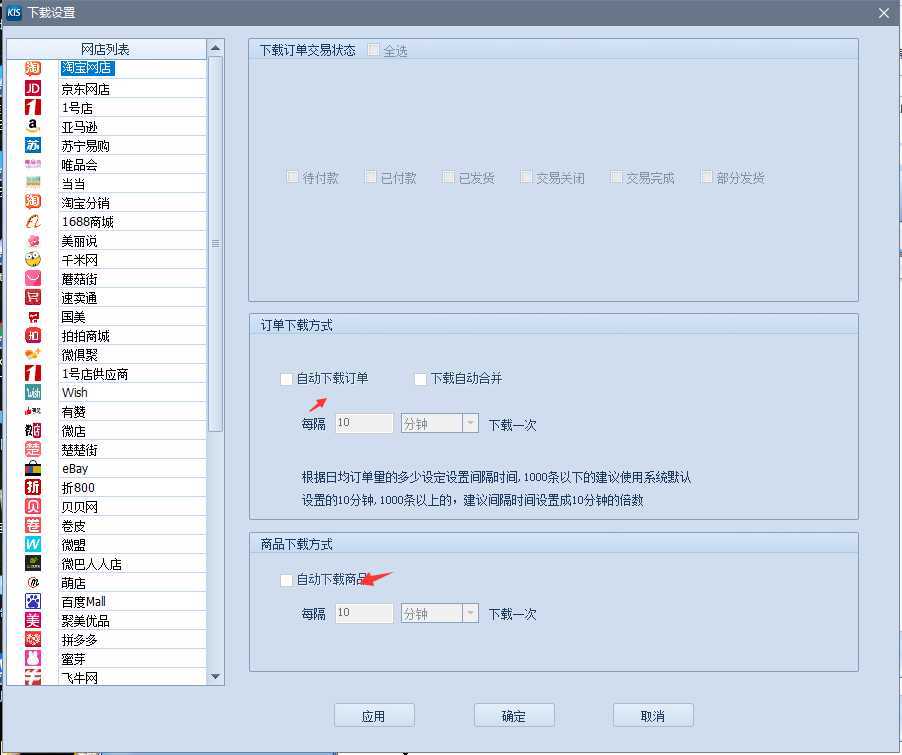Click the icon beside 折800
The image size is (902, 755).
coord(33,487)
